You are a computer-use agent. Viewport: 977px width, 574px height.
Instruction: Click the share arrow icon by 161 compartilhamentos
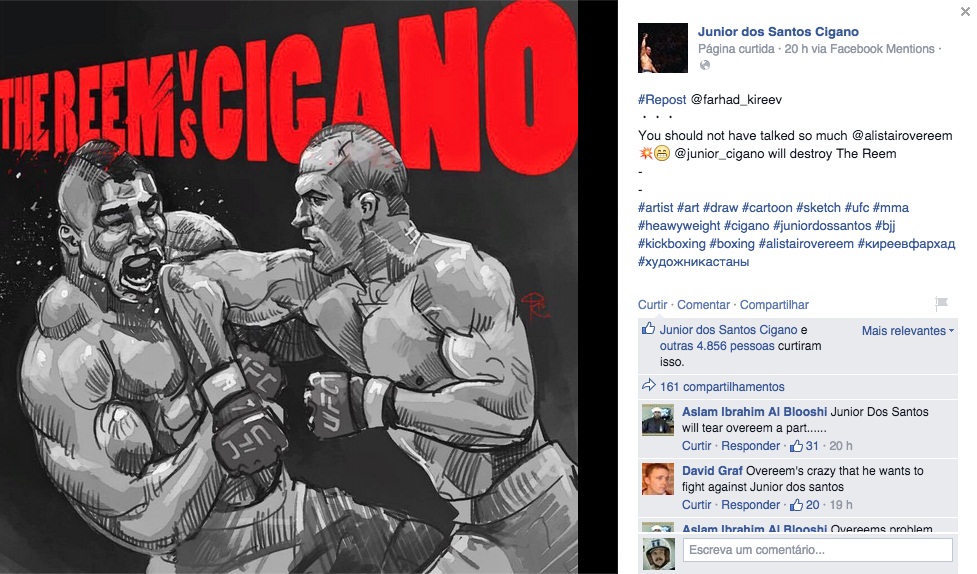point(649,385)
